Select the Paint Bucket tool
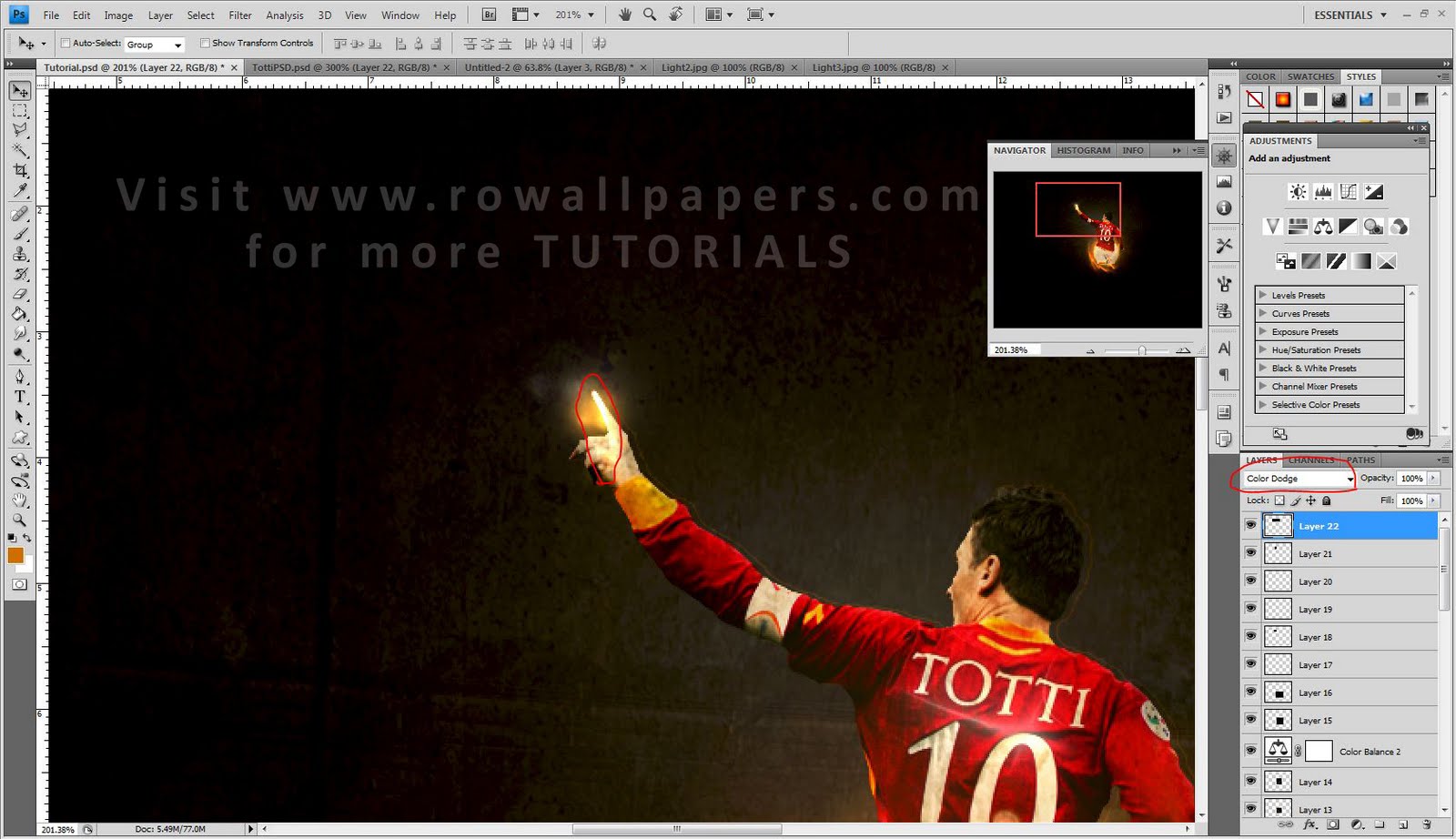Image resolution: width=1456 pixels, height=839 pixels. [20, 314]
